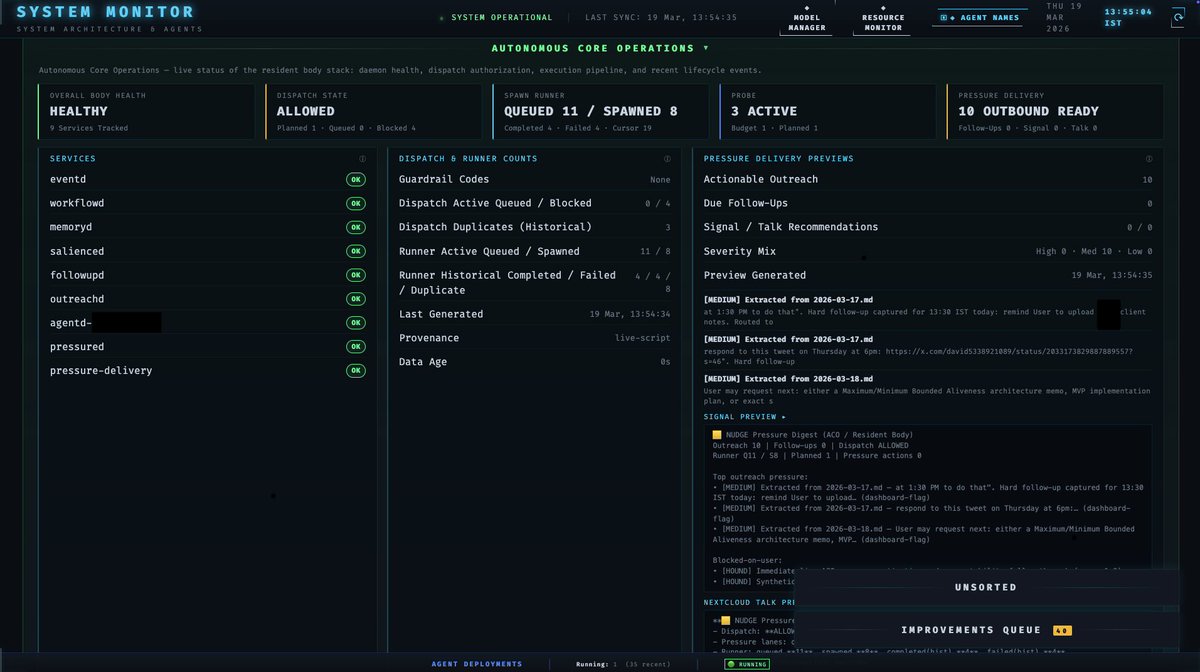The width and height of the screenshot is (1200, 672).
Task: Select the workflowd service row
Action: 208,203
